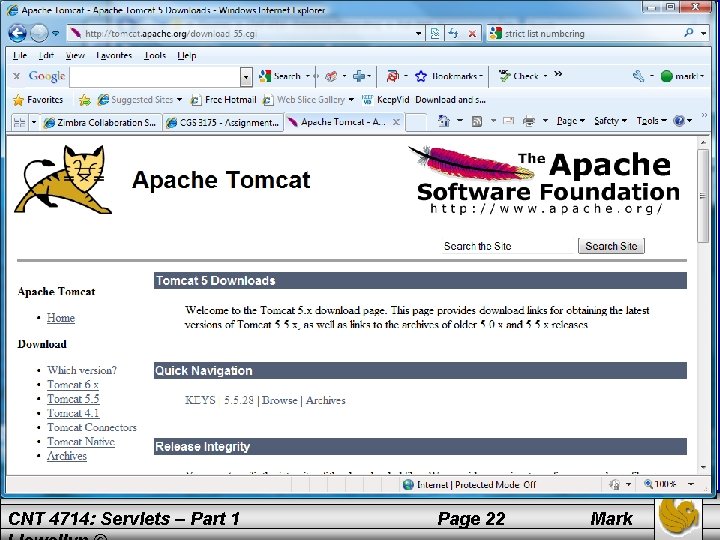The height and width of the screenshot is (540, 720).
Task: Click the Google toolbar Search button
Action: (280, 76)
